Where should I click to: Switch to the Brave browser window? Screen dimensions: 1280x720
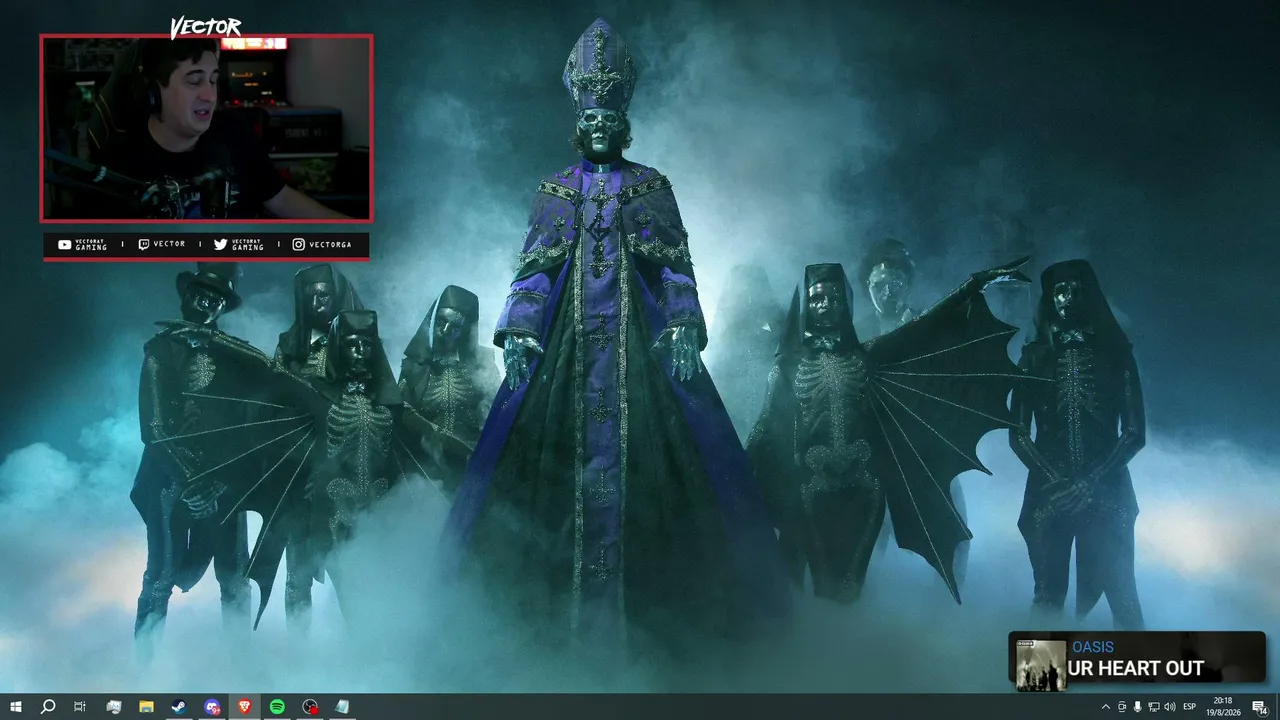(245, 707)
